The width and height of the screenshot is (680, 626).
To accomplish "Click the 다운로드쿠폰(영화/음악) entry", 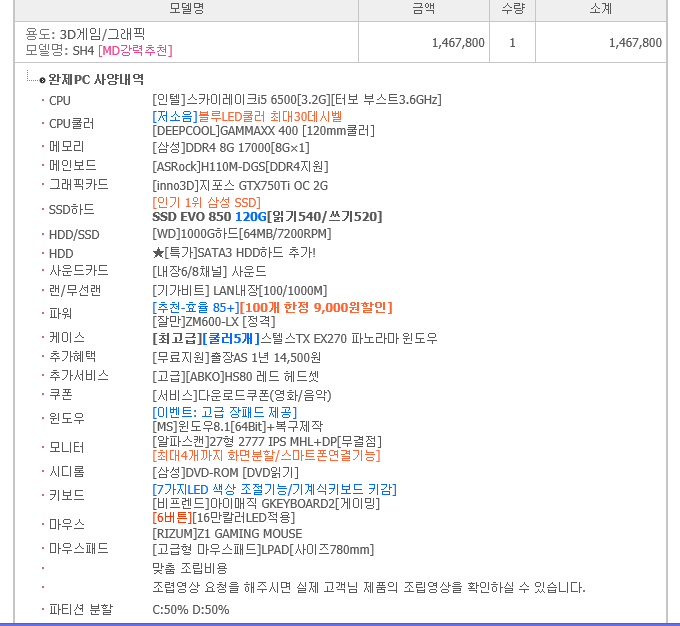I will pyautogui.click(x=242, y=396).
